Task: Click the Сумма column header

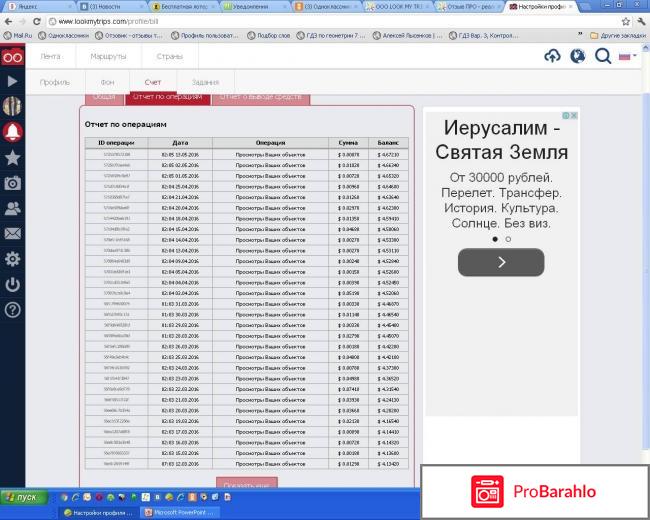Action: pos(348,143)
